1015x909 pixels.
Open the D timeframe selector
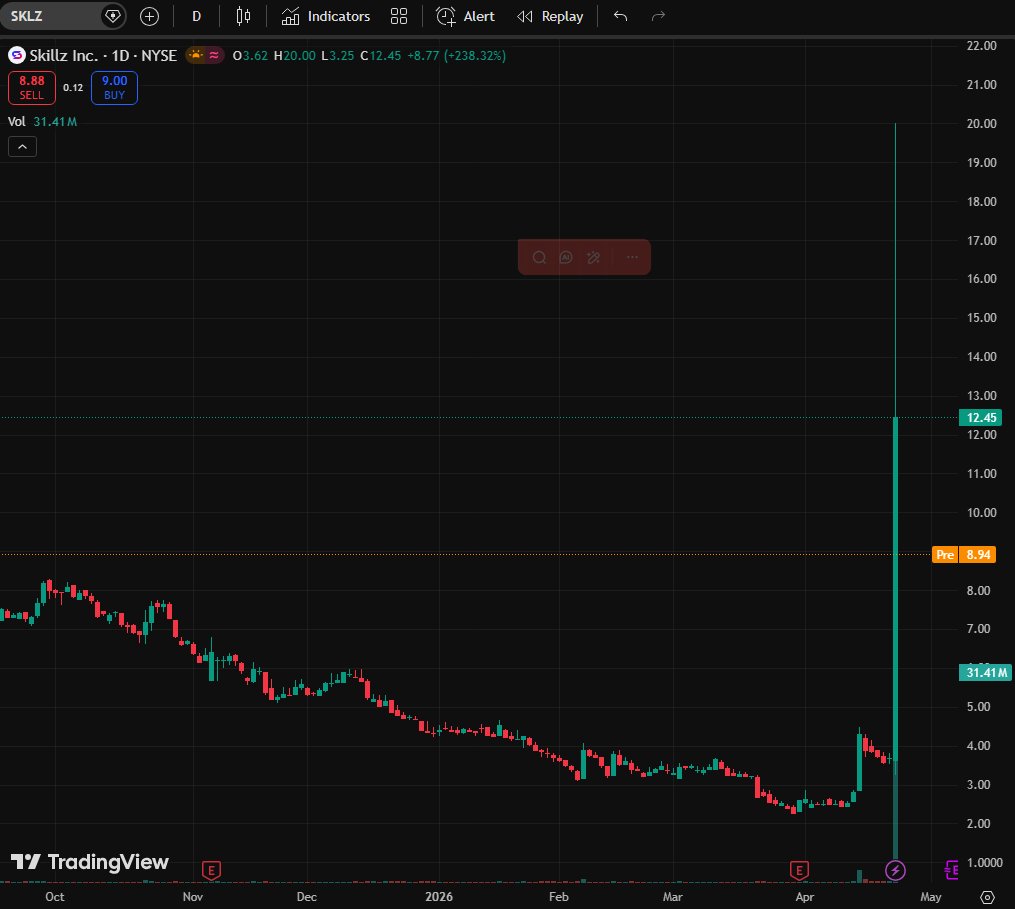point(196,16)
